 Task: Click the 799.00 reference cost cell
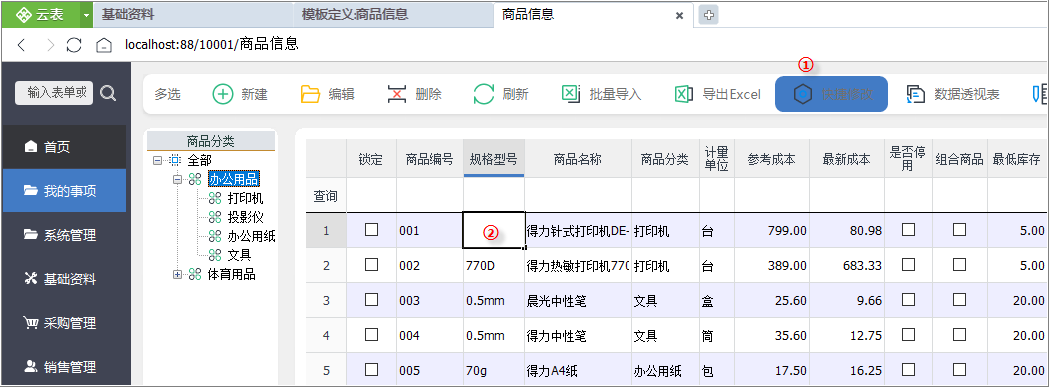[x=772, y=231]
